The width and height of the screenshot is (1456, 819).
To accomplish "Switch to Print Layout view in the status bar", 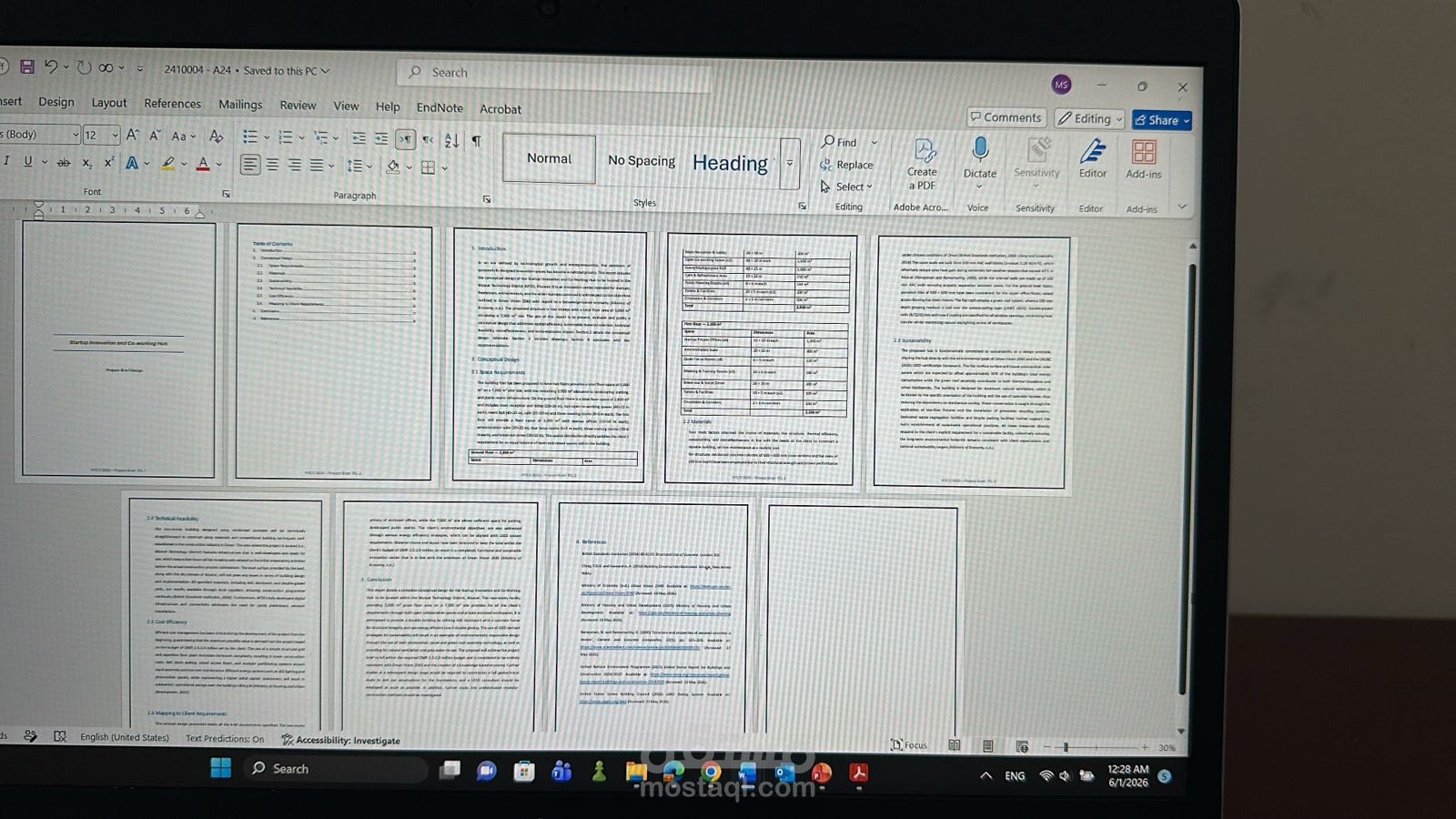I will tap(987, 746).
